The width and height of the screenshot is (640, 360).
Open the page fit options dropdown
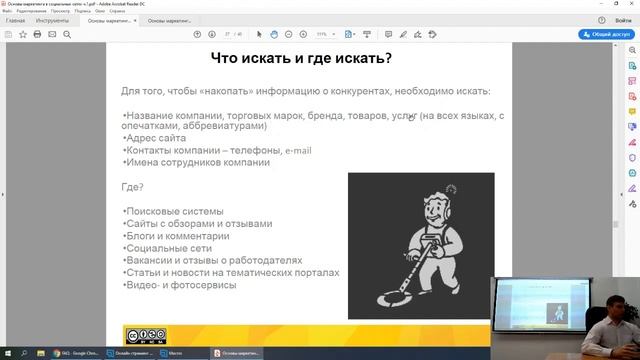[350, 34]
